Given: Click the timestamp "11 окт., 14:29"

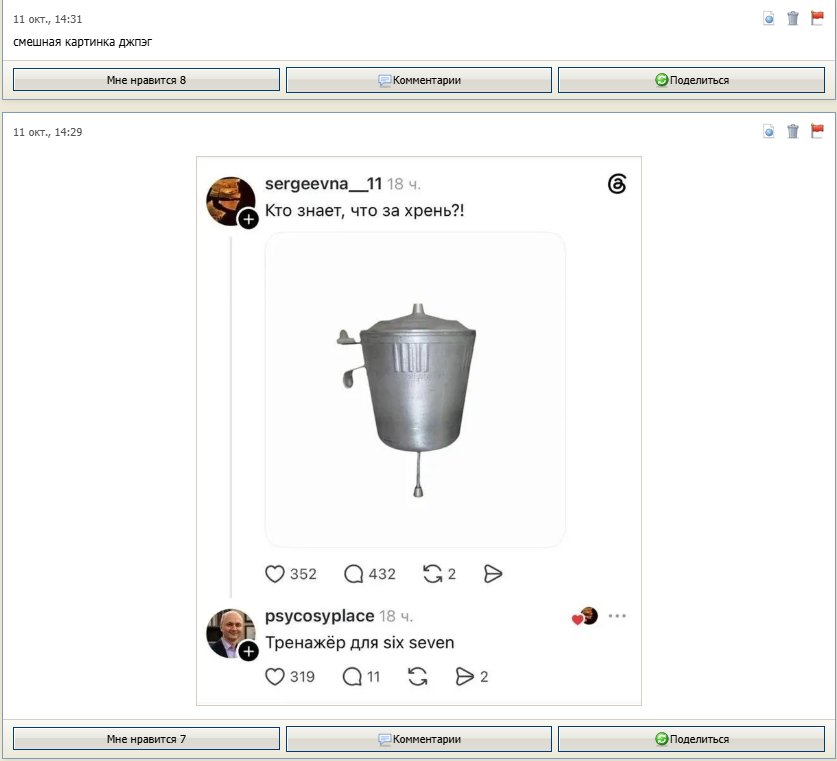Looking at the screenshot, I should click(48, 132).
